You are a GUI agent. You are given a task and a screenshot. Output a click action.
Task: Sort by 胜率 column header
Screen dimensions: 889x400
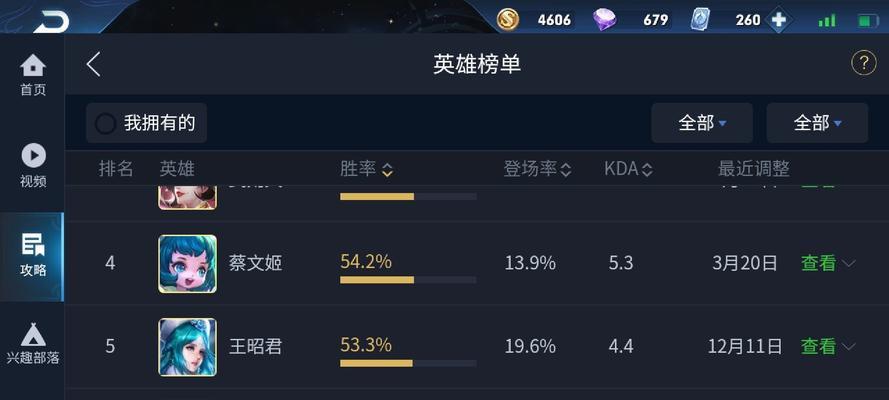point(367,168)
